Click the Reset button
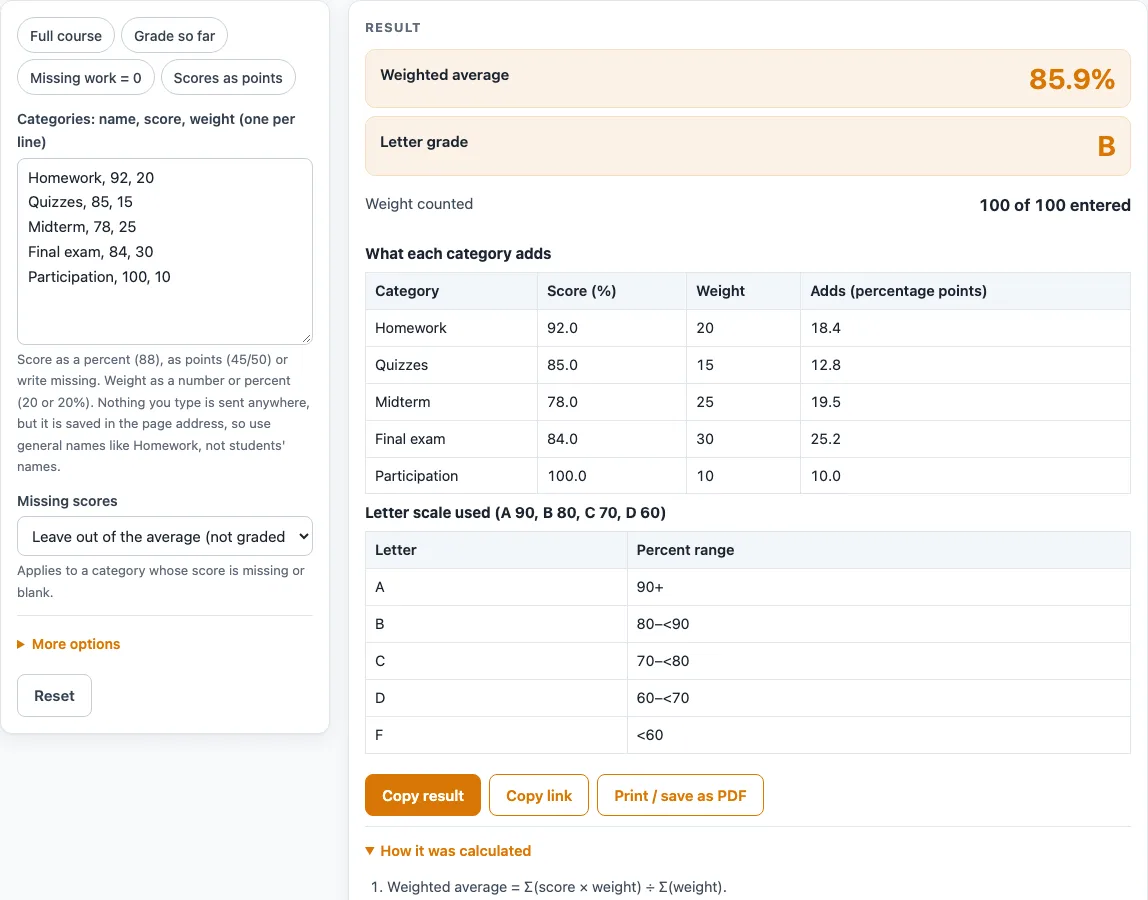This screenshot has width=1148, height=900. (54, 696)
